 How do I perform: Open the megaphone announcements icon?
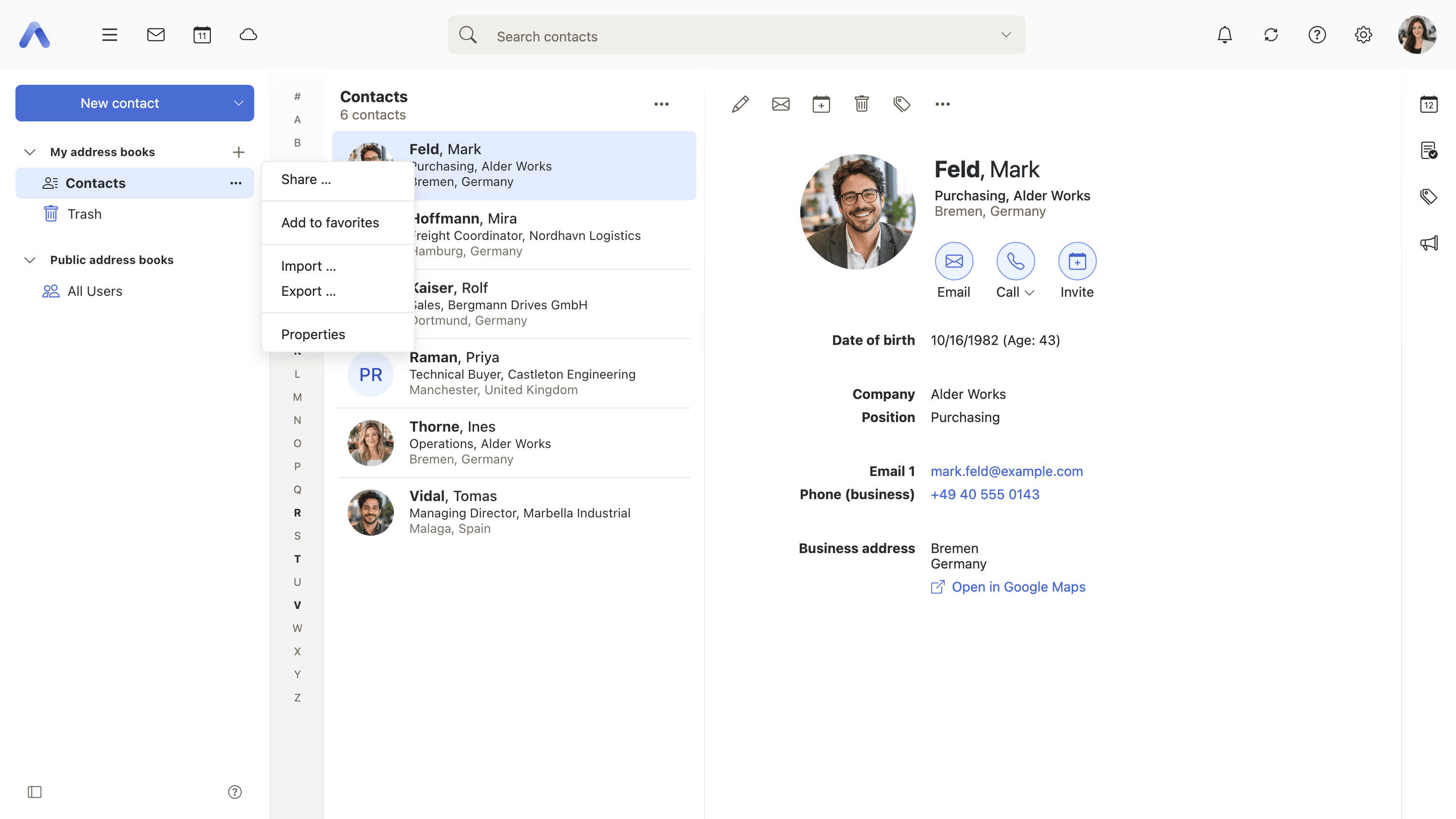click(1428, 243)
